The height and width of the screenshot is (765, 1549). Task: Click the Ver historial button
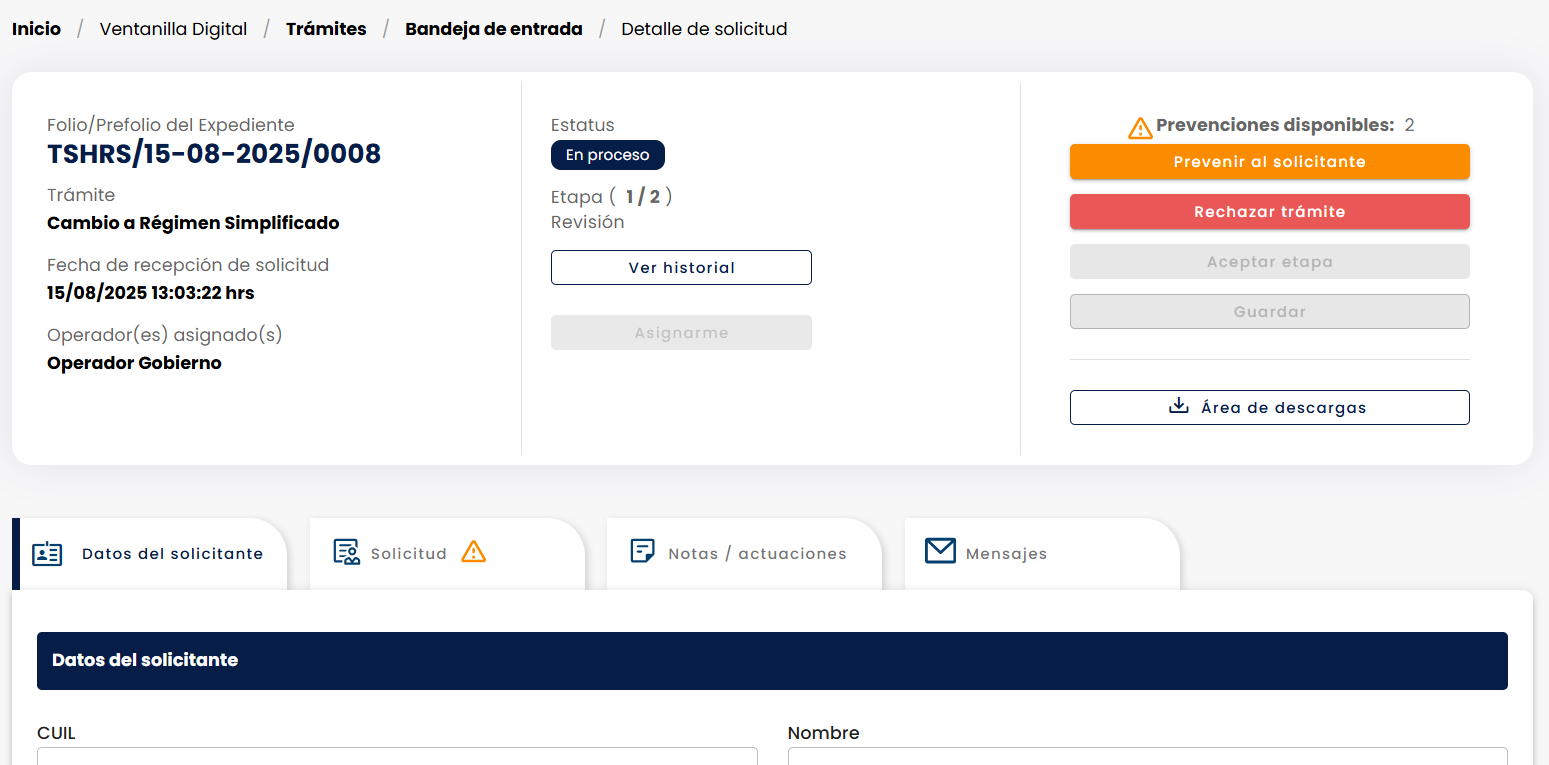[x=681, y=268]
